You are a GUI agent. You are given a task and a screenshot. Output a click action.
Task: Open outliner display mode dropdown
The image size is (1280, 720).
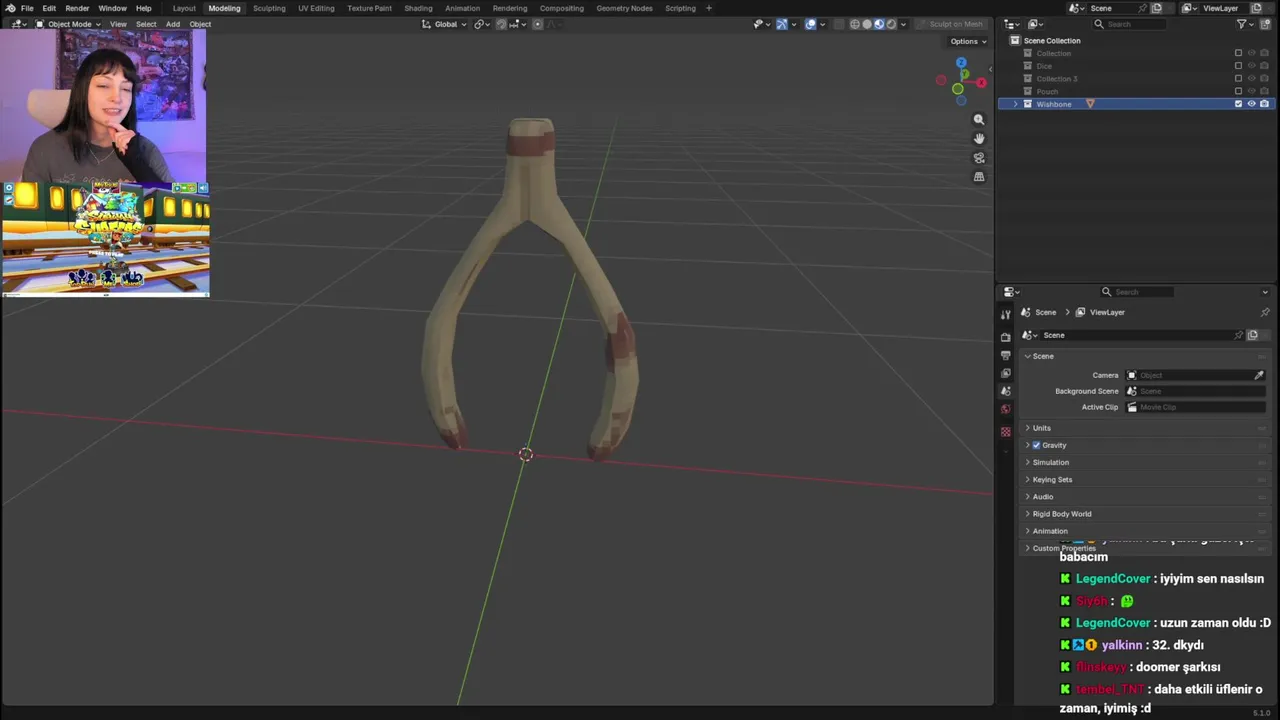pyautogui.click(x=1011, y=24)
